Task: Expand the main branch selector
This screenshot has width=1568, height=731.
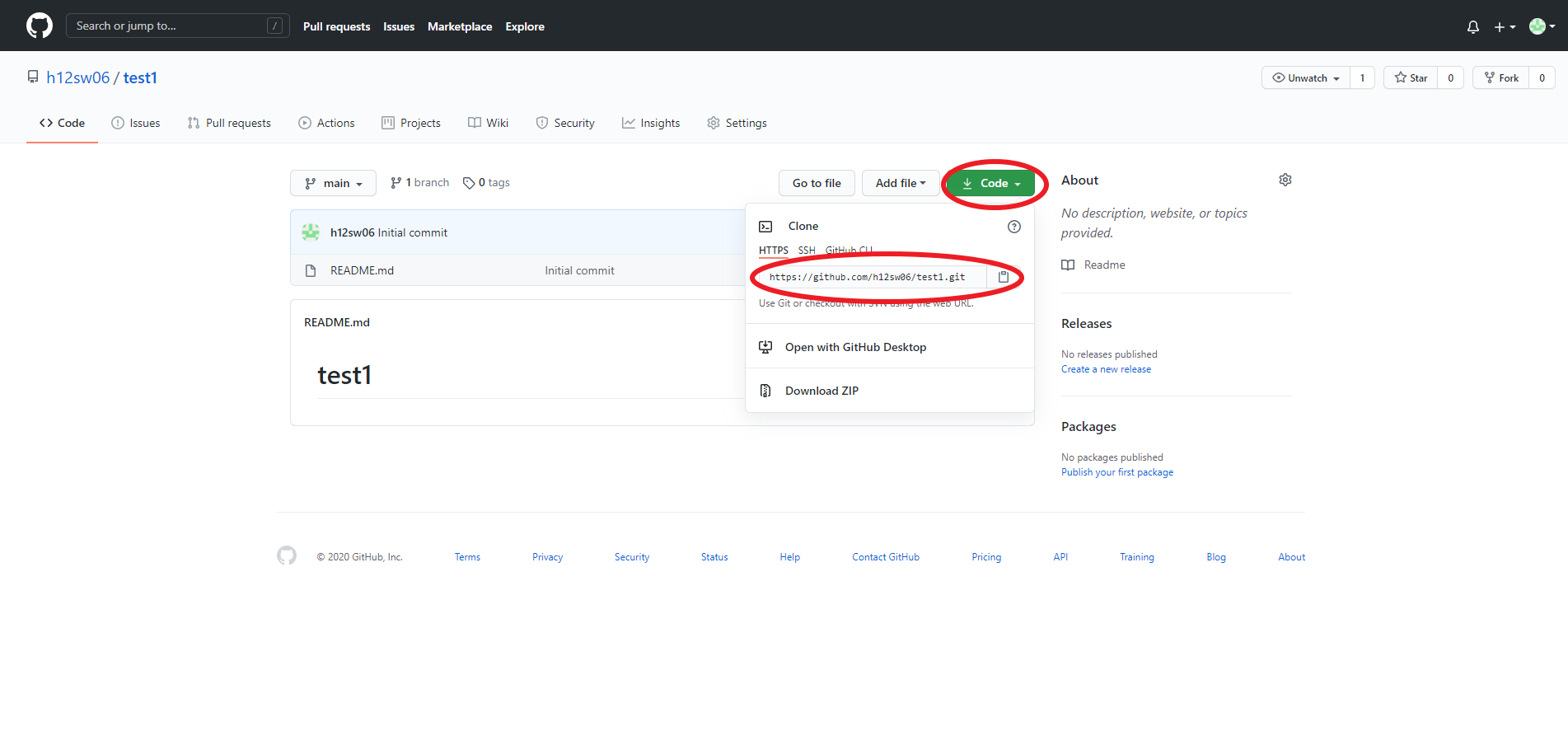Action: tap(333, 183)
